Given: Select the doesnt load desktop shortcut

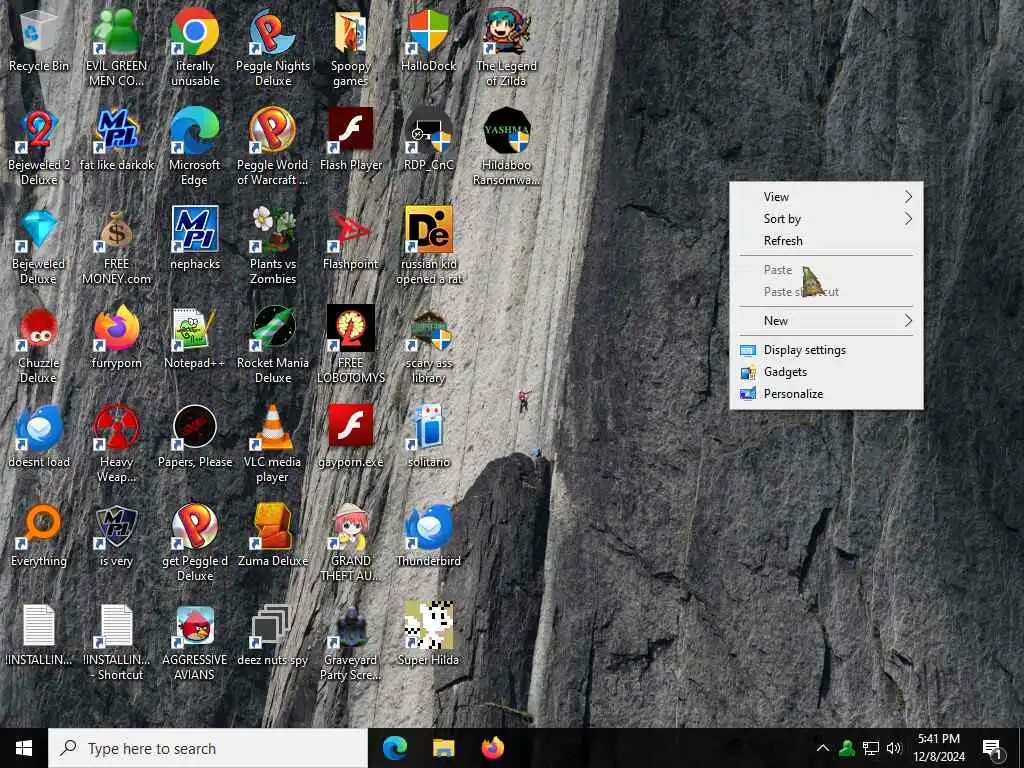Looking at the screenshot, I should pyautogui.click(x=39, y=438).
